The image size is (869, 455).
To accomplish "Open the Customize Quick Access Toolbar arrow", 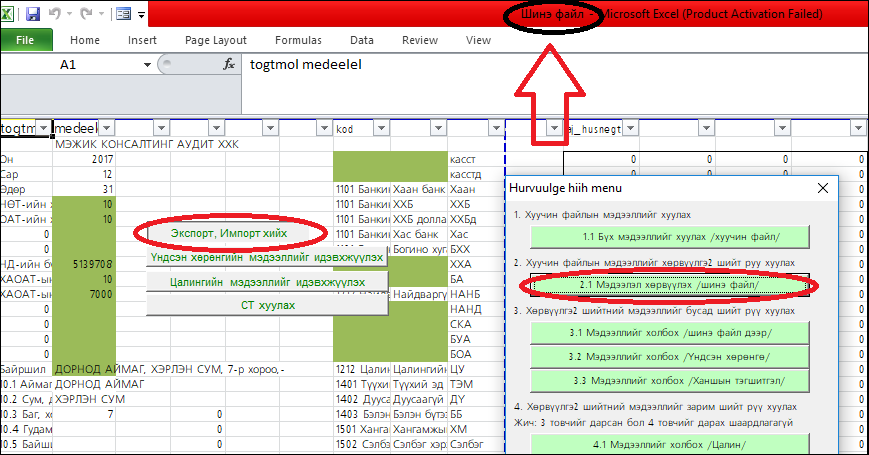I will (142, 16).
